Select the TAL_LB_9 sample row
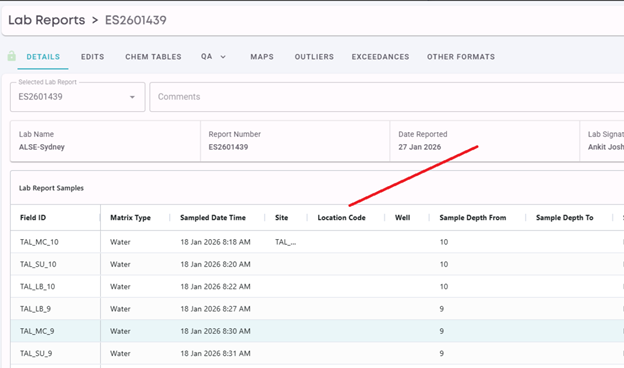Screen dimensions: 624x368 point(317,309)
